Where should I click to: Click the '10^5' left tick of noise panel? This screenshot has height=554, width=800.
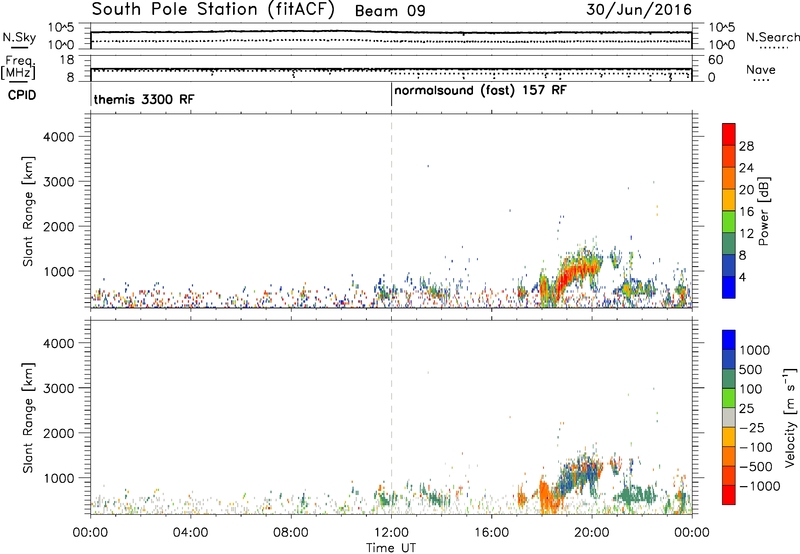click(61, 28)
